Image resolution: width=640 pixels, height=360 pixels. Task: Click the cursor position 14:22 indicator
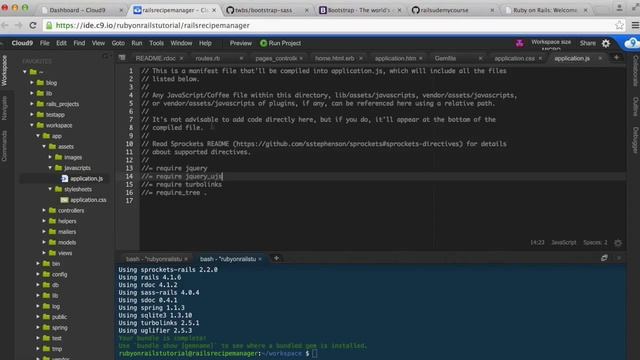(537, 242)
